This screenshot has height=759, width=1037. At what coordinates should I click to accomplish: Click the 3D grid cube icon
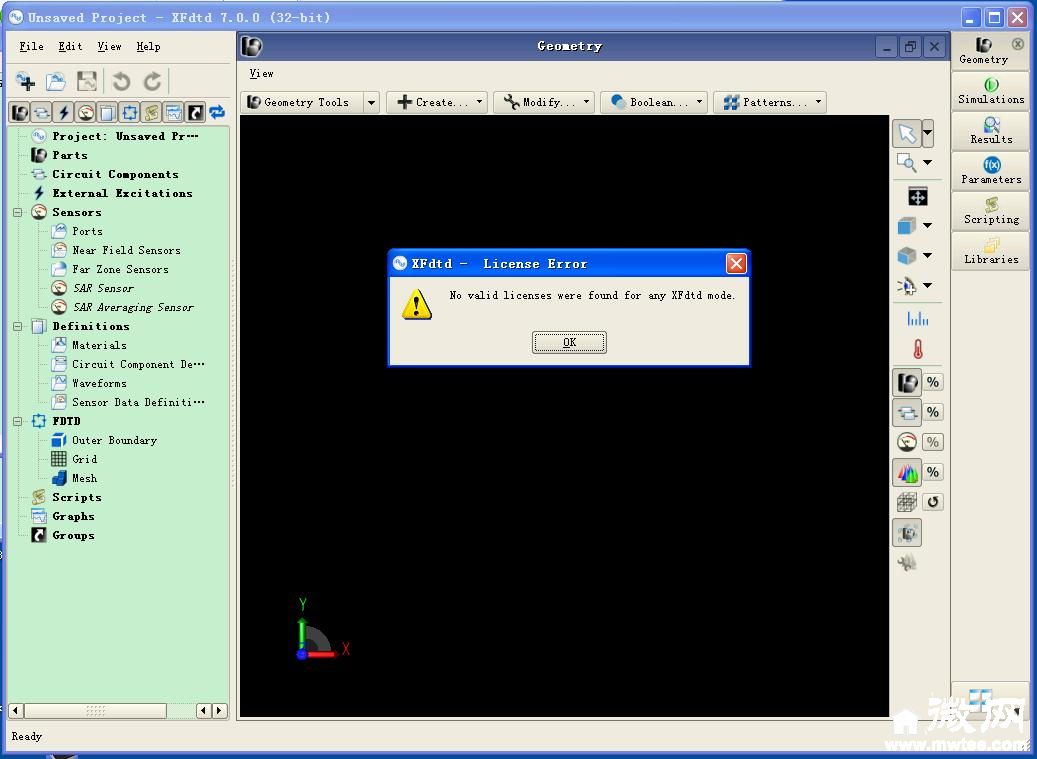pos(907,502)
